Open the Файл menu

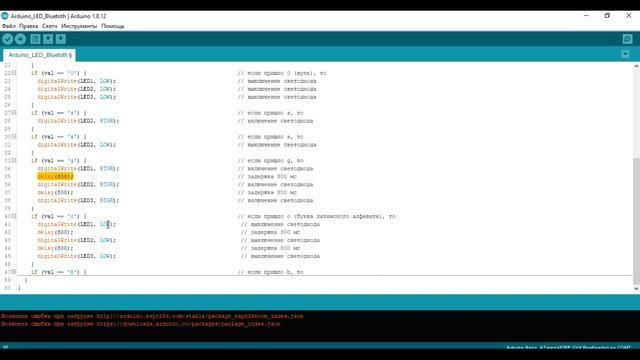pos(9,26)
